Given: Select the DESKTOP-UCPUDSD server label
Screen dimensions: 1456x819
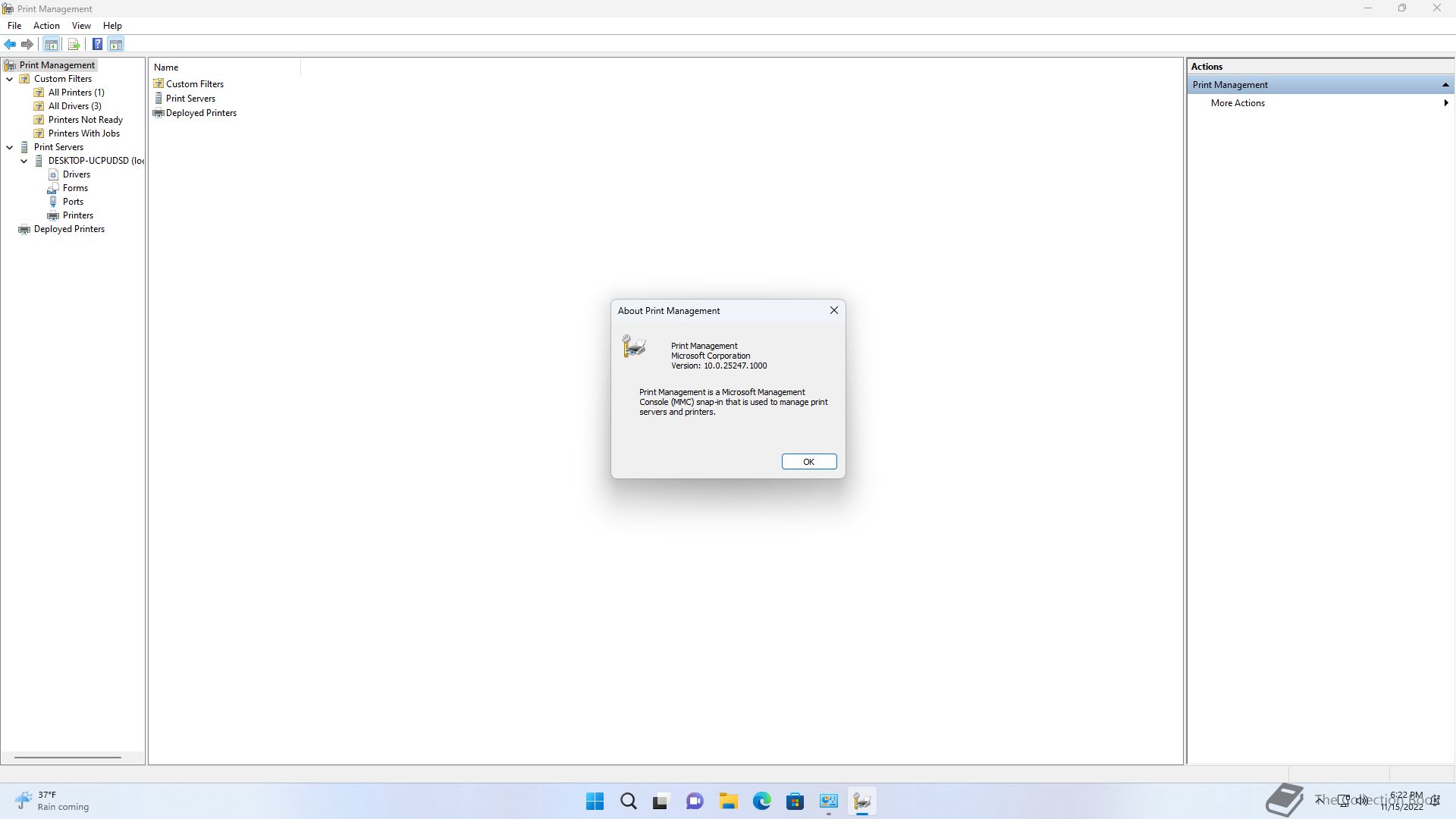Looking at the screenshot, I should (x=96, y=161).
